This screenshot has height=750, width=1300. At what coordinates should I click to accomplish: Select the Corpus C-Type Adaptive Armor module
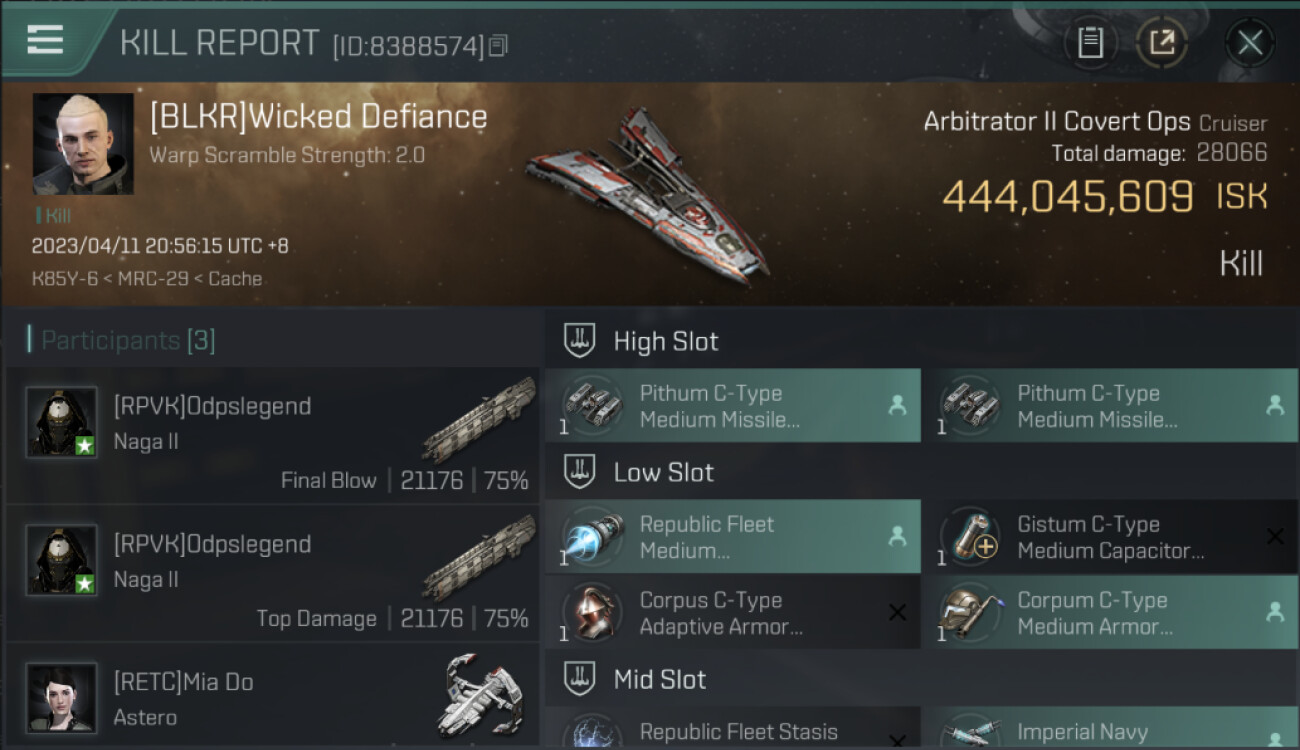[732, 613]
